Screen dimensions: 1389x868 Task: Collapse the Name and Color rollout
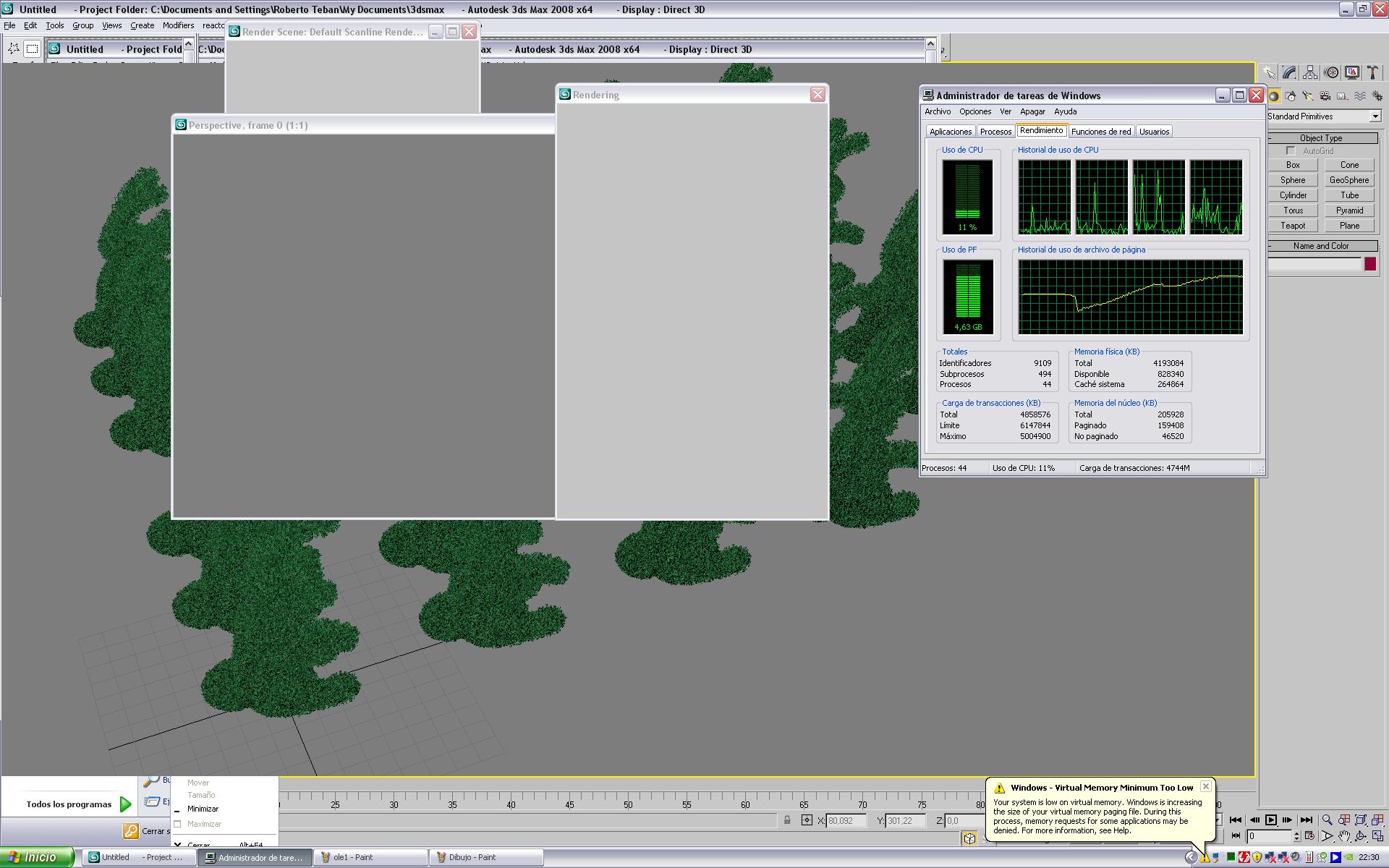point(1321,246)
